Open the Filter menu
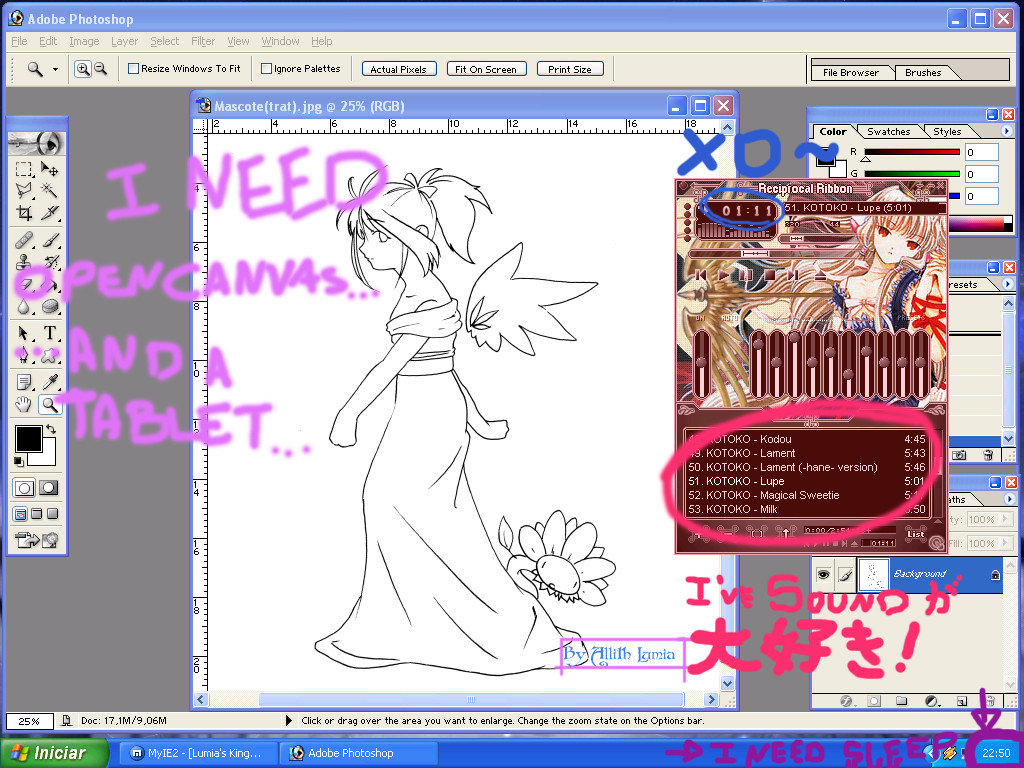The image size is (1024, 768). (203, 41)
